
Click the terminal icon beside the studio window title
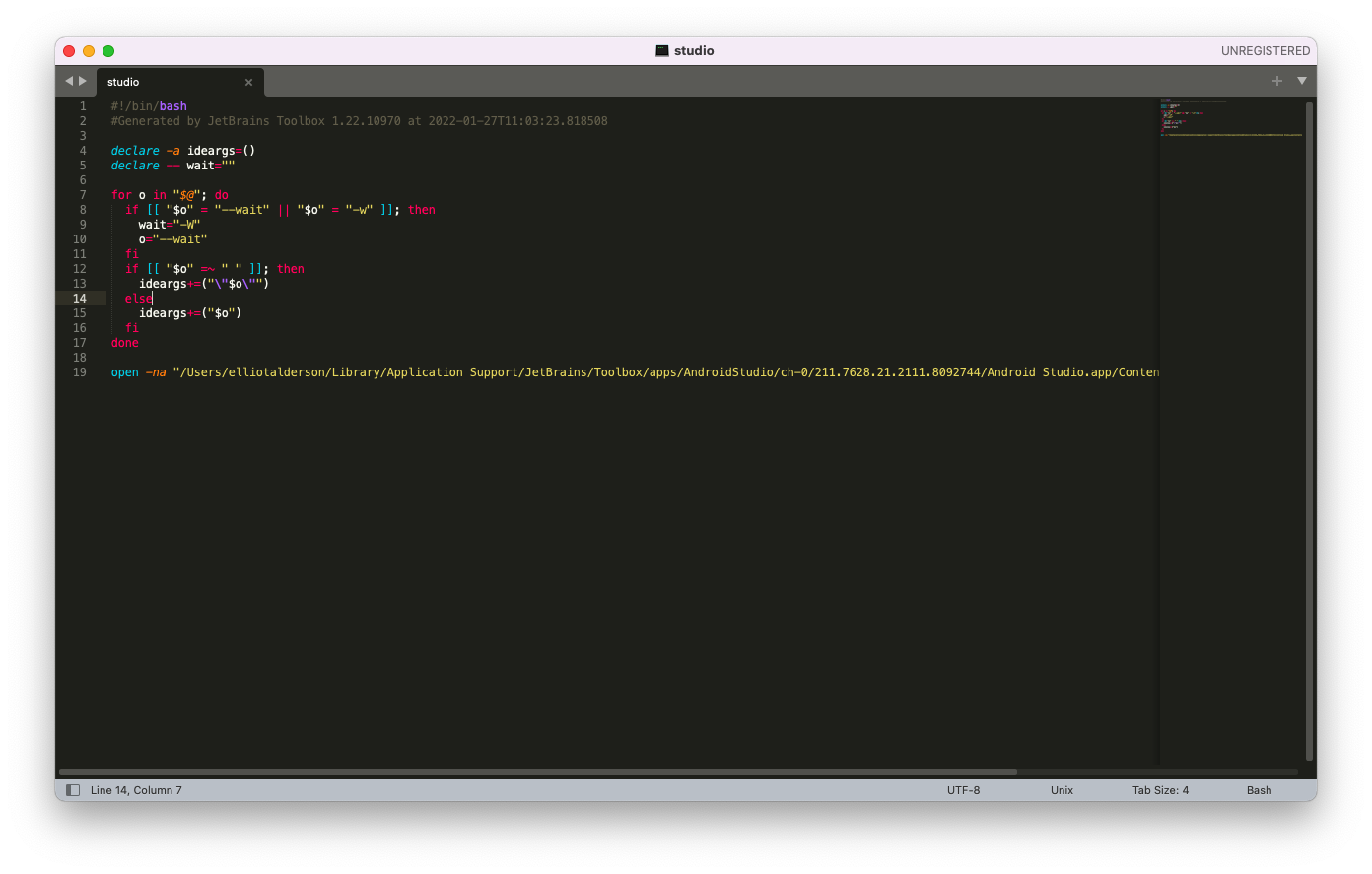pos(661,50)
